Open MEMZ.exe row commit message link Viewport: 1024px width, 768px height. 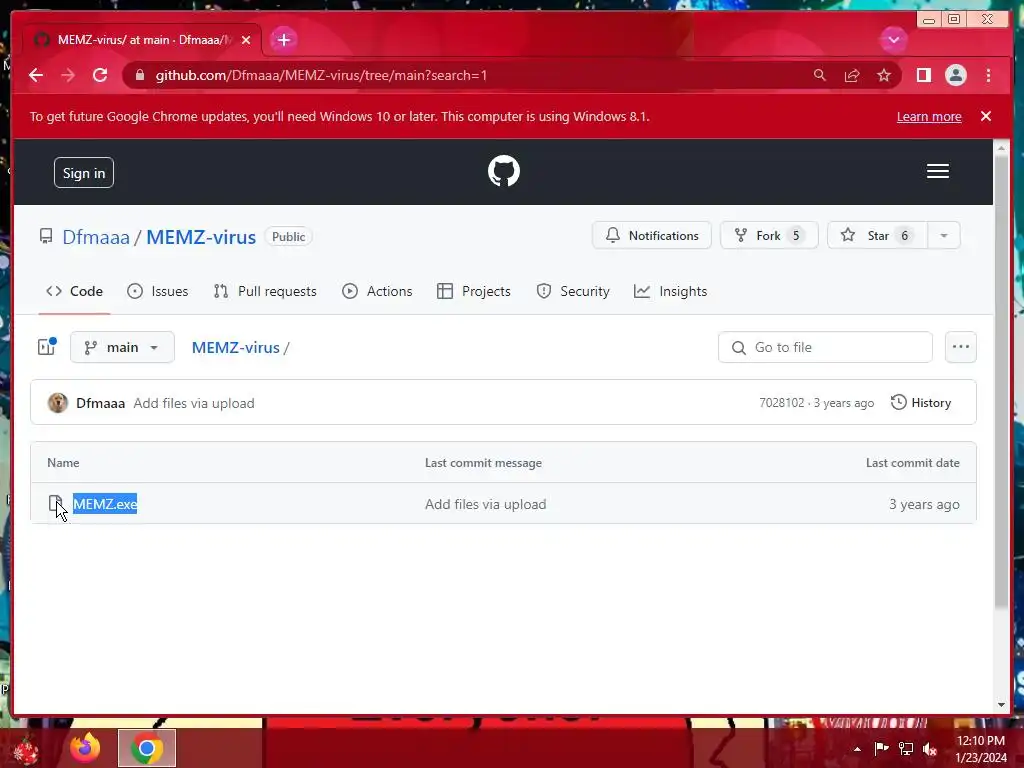coord(485,504)
